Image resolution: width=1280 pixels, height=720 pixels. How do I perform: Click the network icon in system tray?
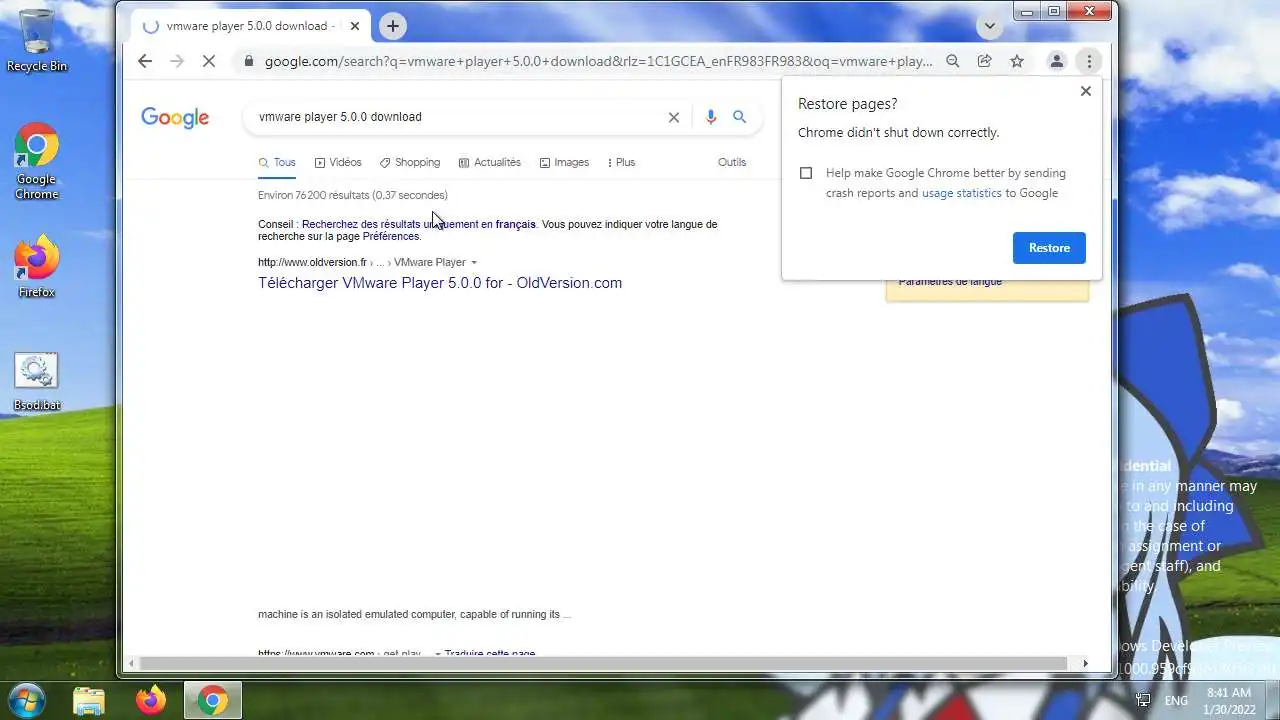pyautogui.click(x=1143, y=700)
